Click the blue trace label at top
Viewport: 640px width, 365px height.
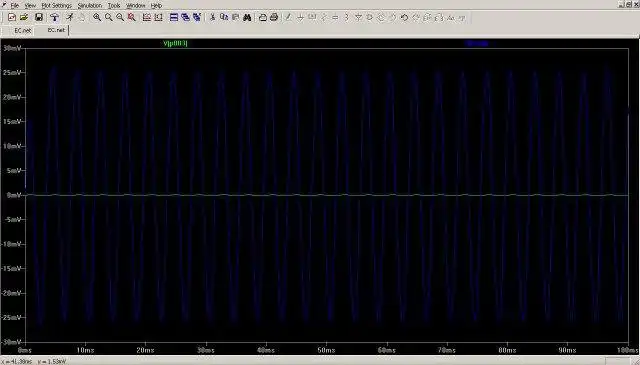[476, 43]
